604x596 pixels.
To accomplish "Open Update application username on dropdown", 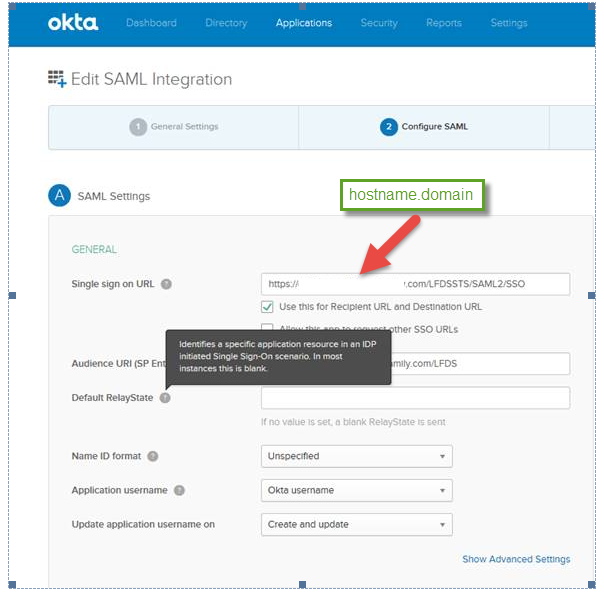I will point(356,524).
